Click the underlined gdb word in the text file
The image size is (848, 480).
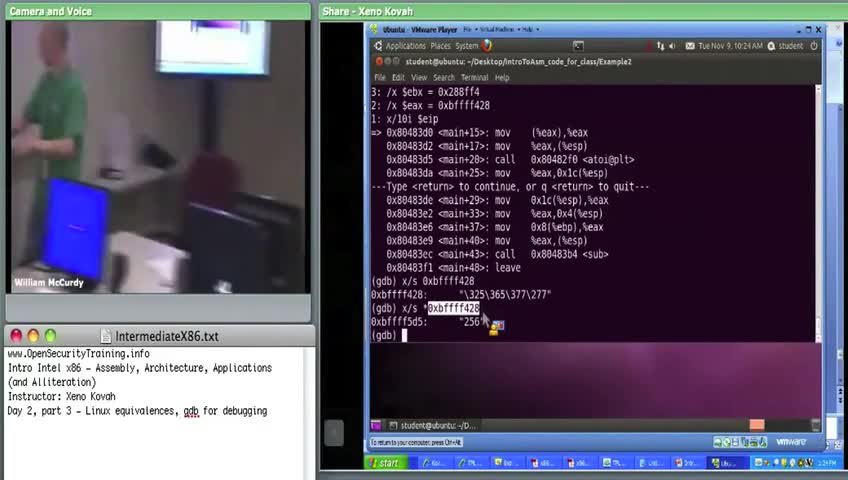(191, 411)
